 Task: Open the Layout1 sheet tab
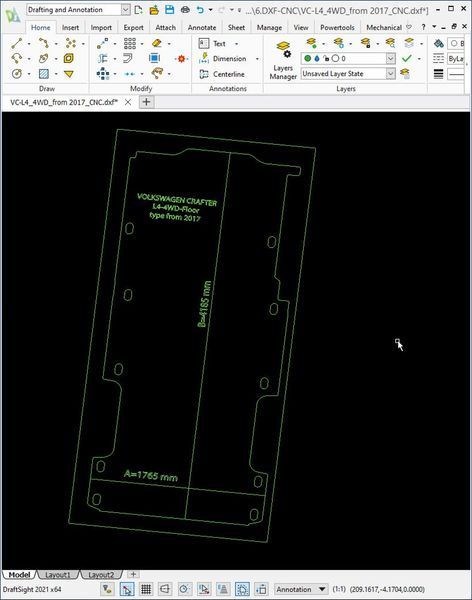tap(58, 574)
